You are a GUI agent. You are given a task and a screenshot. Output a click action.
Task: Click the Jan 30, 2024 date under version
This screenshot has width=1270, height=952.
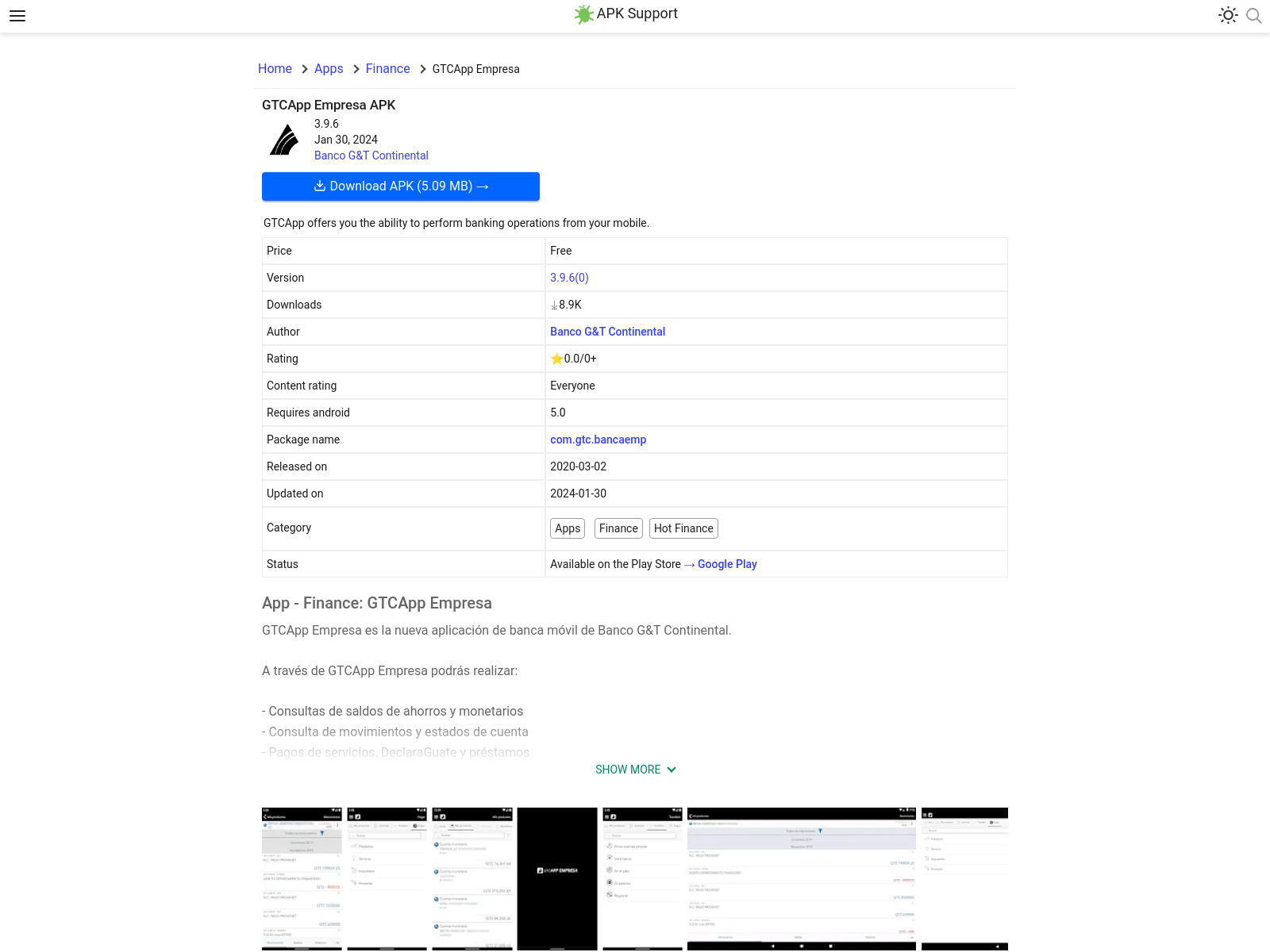pyautogui.click(x=346, y=140)
